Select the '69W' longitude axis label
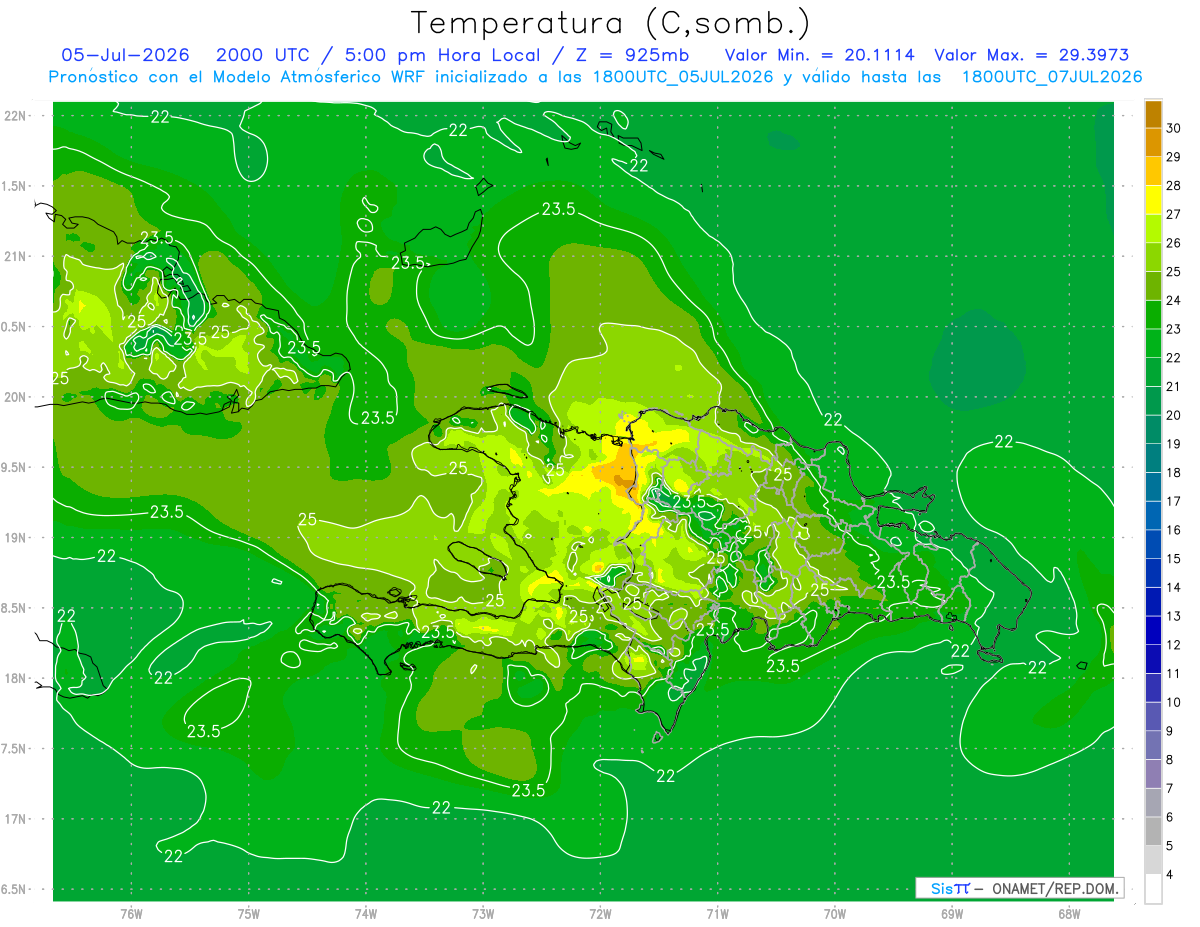 (x=952, y=914)
